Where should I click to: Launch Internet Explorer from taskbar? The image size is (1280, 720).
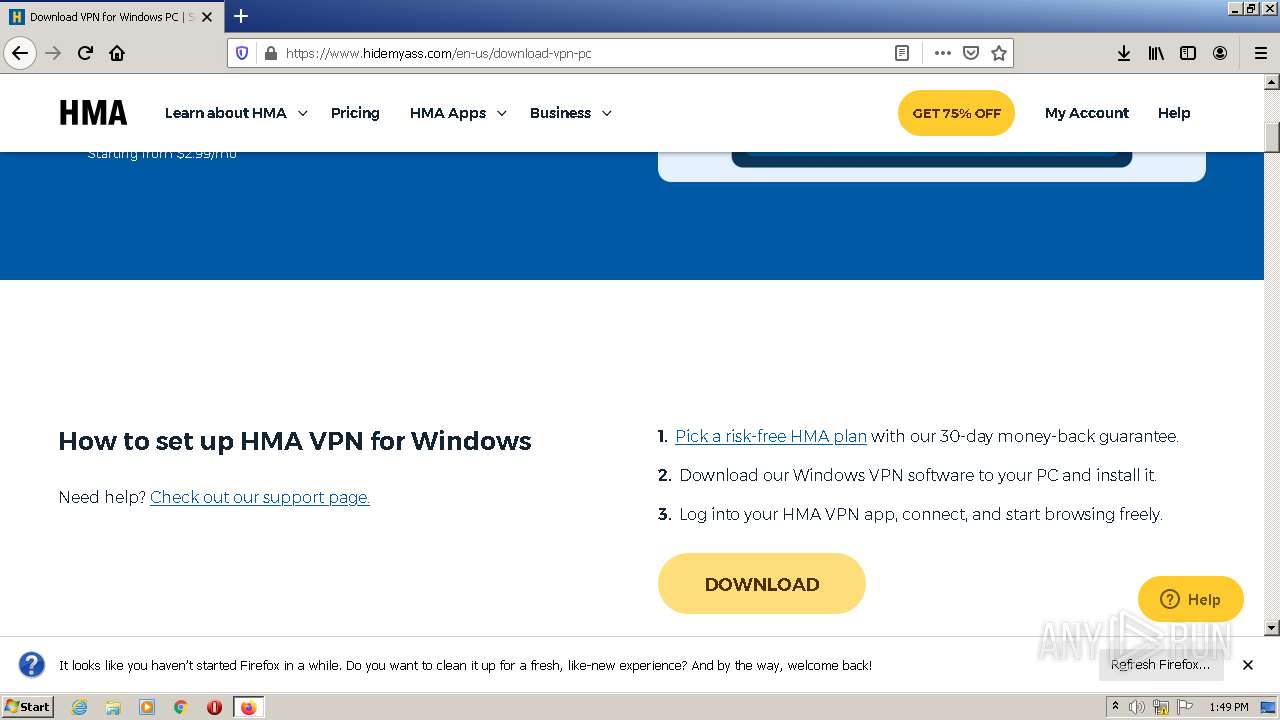tap(79, 707)
